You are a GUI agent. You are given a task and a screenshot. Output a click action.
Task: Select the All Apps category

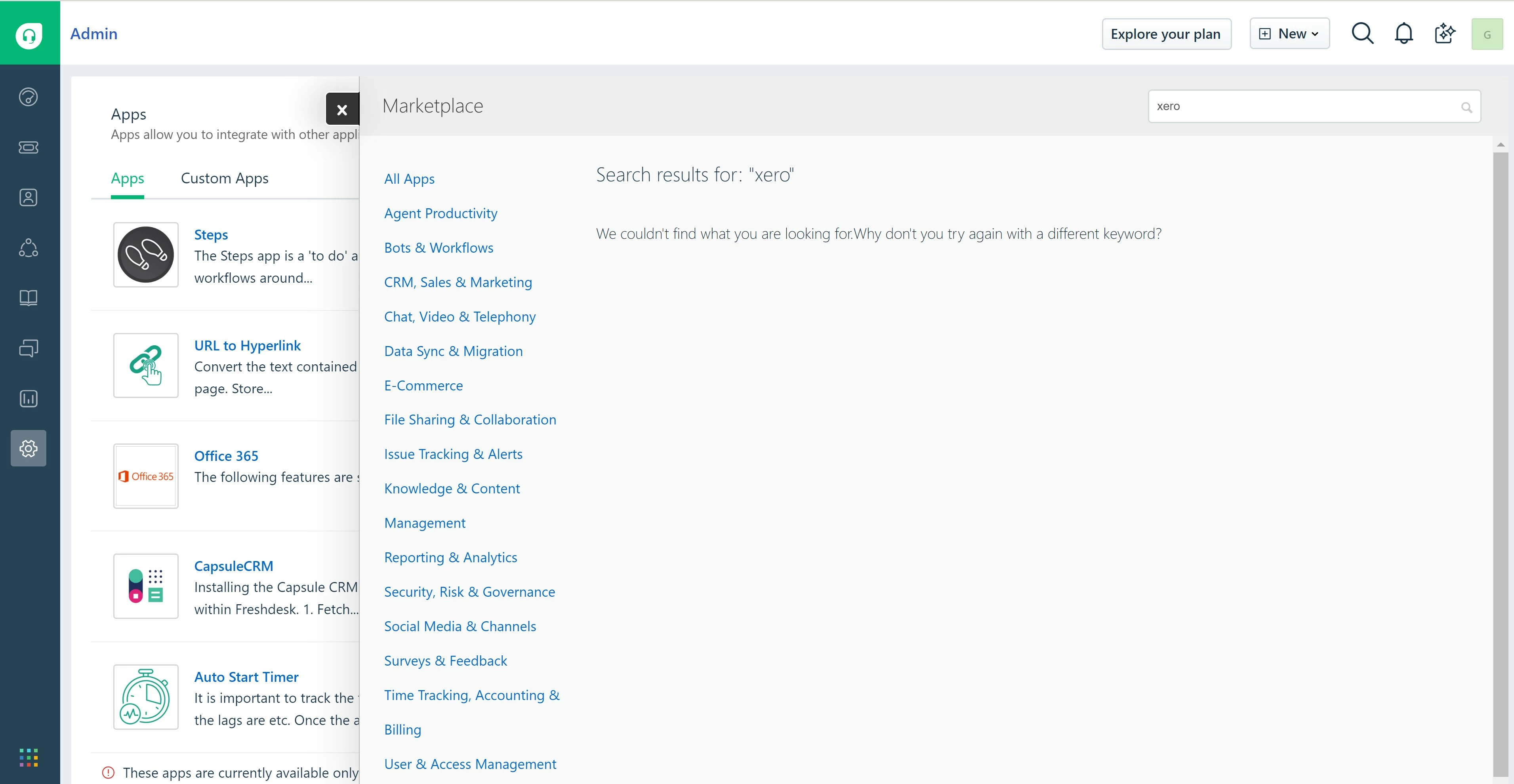click(409, 179)
